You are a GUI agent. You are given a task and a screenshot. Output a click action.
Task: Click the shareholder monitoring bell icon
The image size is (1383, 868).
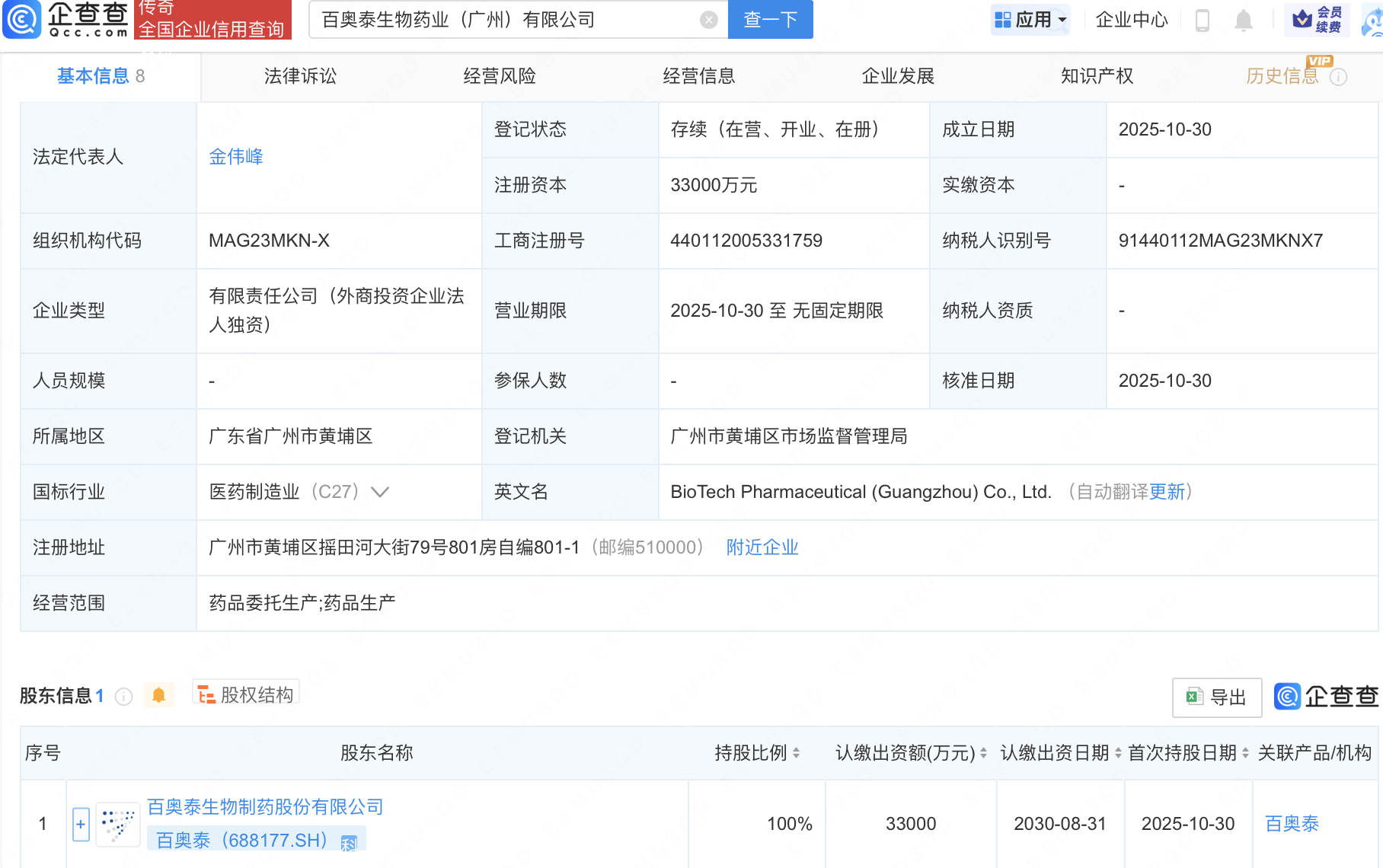click(158, 695)
